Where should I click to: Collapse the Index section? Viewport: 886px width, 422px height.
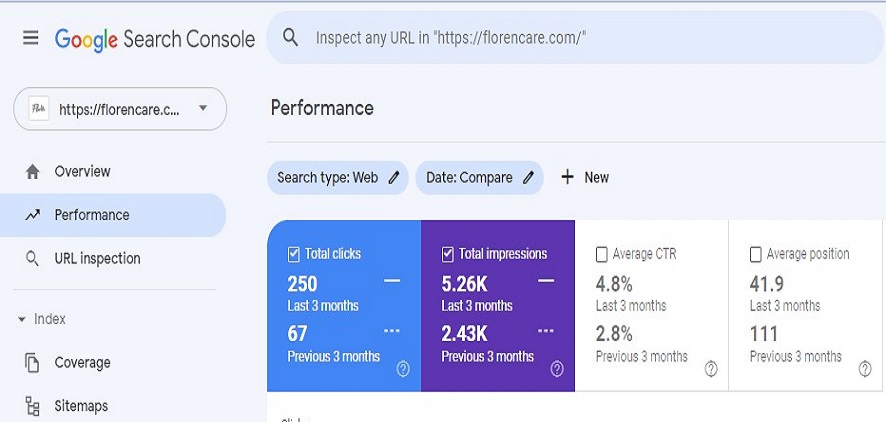pyautogui.click(x=42, y=319)
